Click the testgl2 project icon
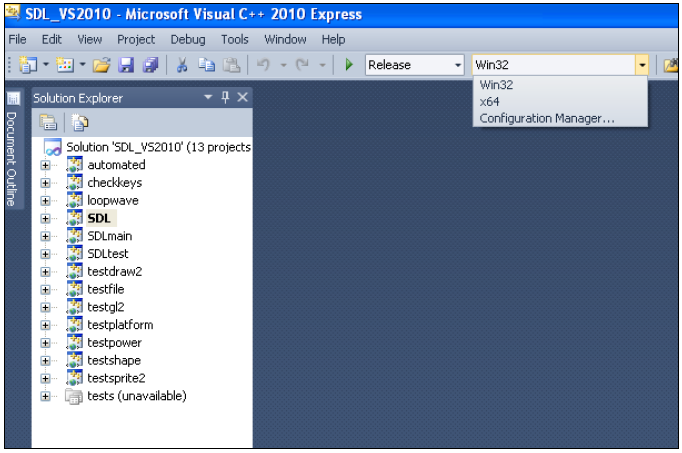This screenshot has height=453, width=682. pos(74,307)
